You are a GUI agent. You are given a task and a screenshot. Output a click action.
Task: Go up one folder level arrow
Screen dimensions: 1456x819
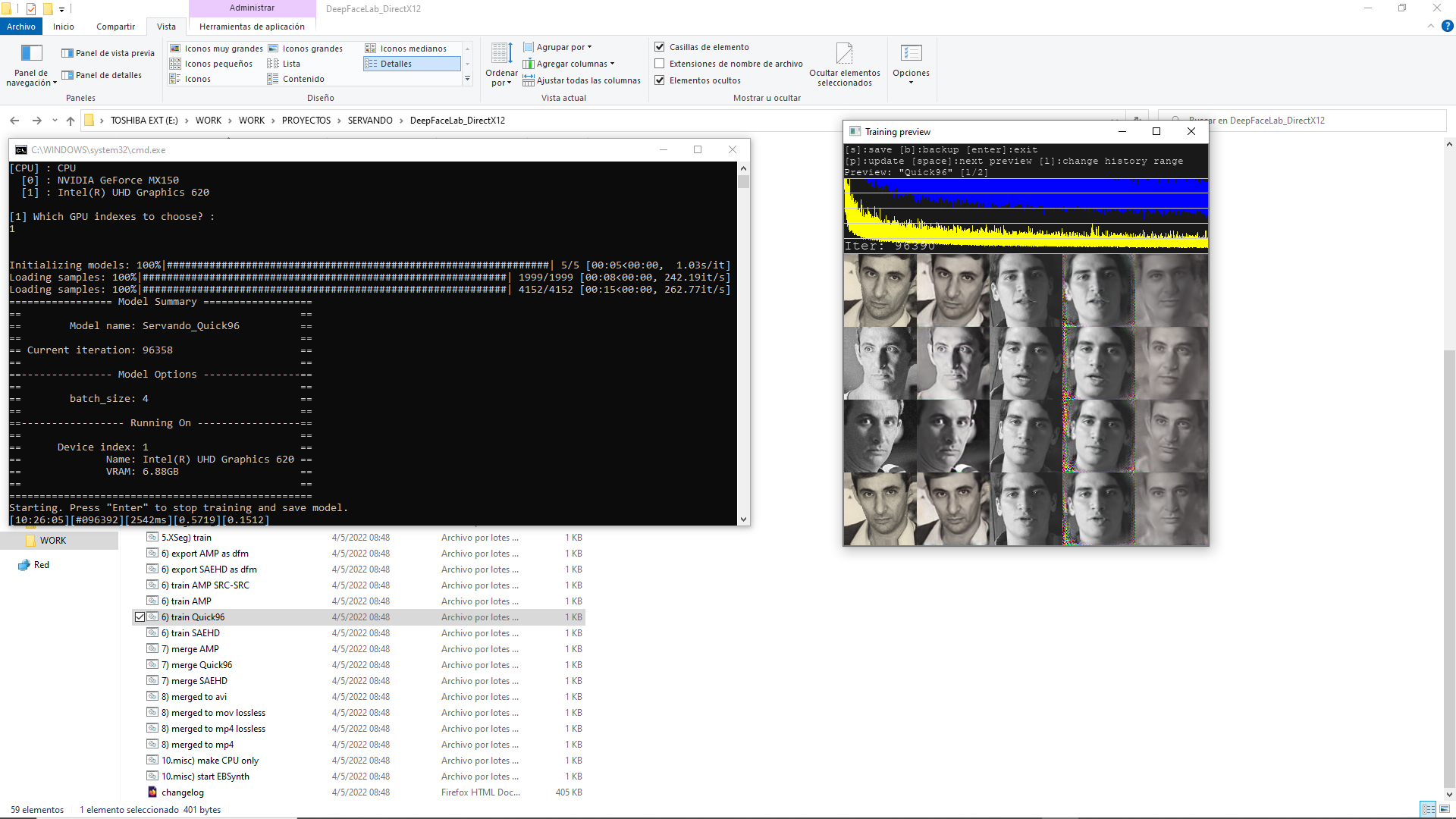(x=71, y=121)
